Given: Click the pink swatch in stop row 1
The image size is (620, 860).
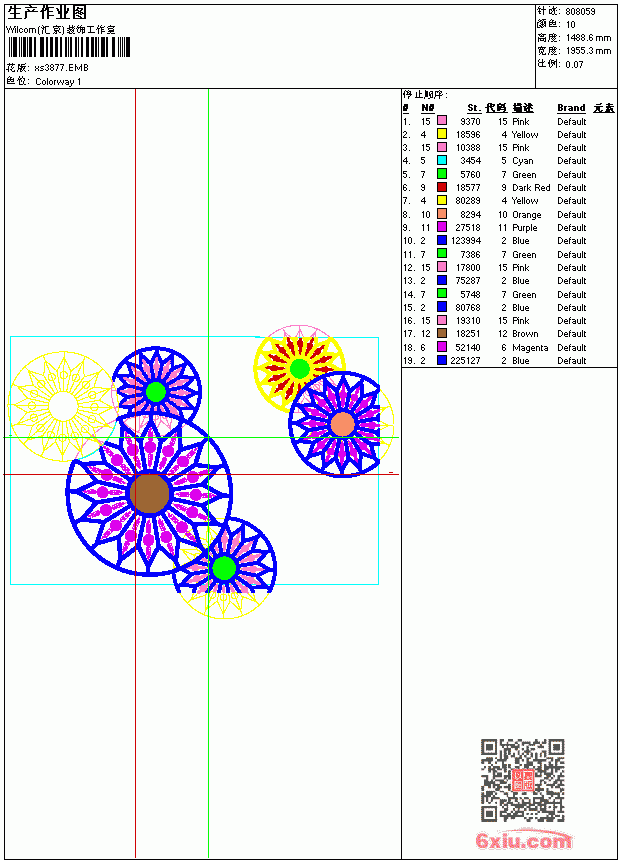Looking at the screenshot, I should click(x=442, y=121).
